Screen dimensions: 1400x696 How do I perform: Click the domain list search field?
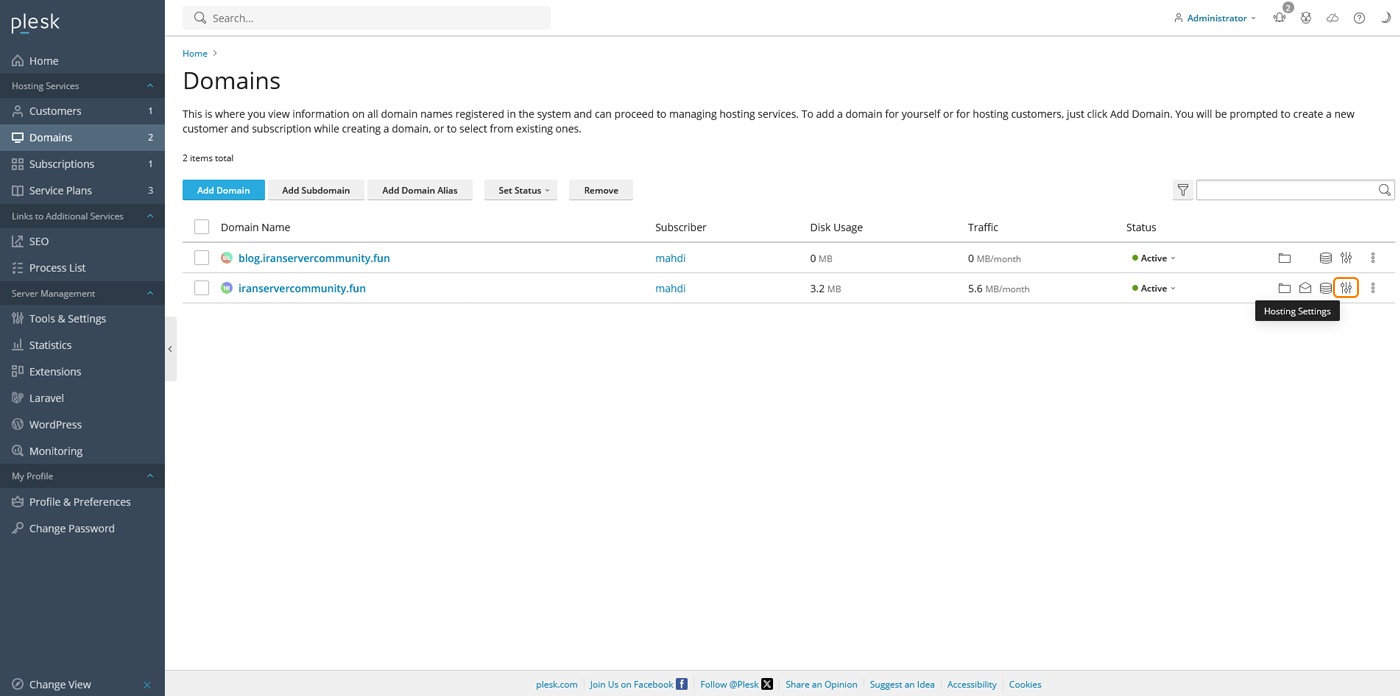point(1285,190)
